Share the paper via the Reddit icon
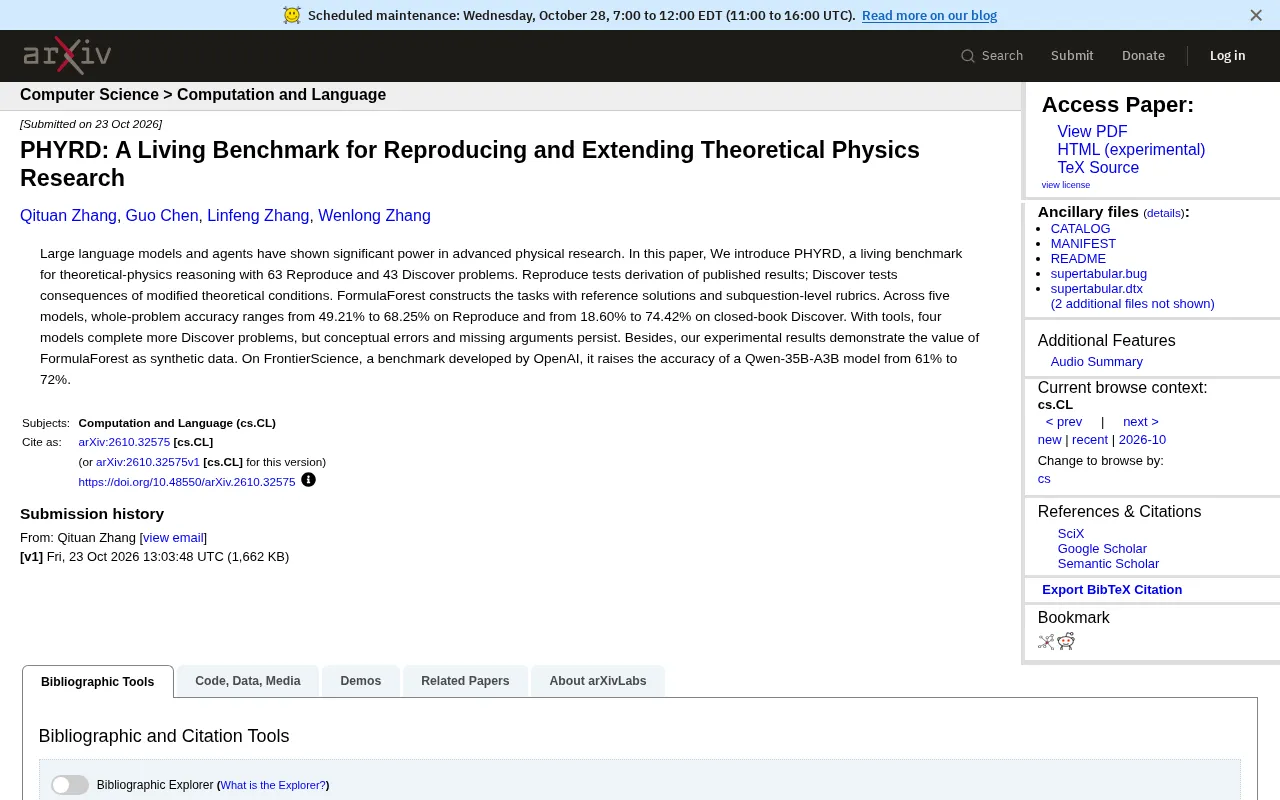 (1066, 641)
